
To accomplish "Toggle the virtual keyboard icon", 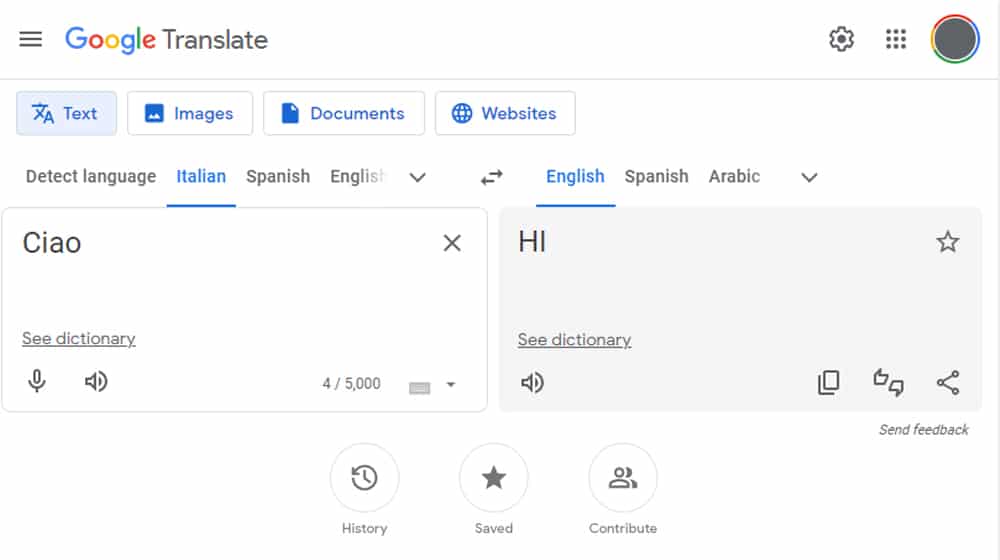I will click(420, 387).
